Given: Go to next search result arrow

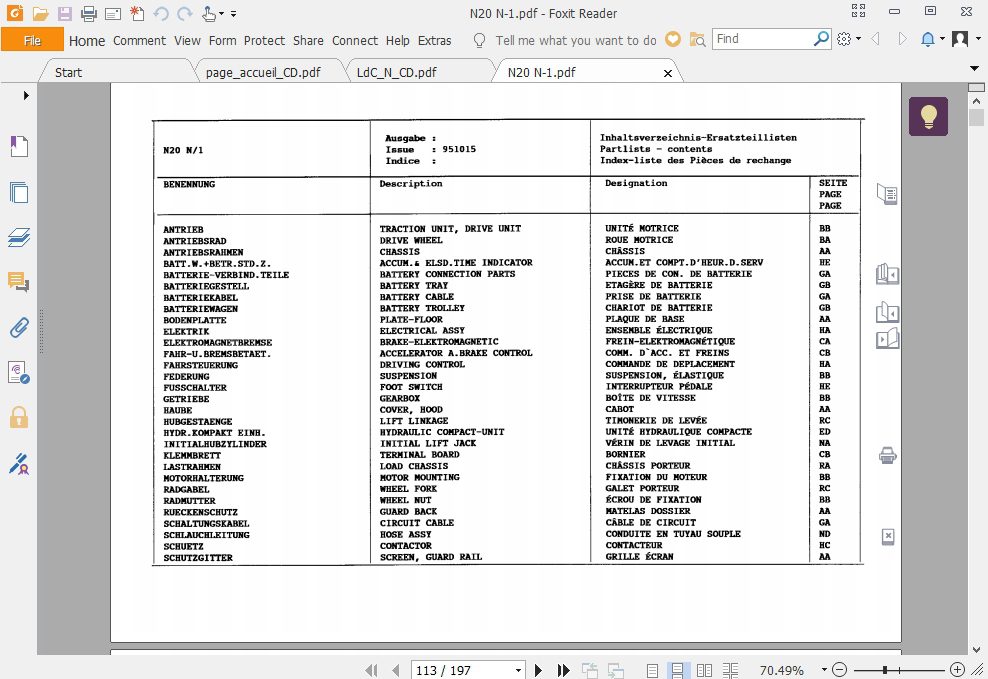Looking at the screenshot, I should (902, 39).
